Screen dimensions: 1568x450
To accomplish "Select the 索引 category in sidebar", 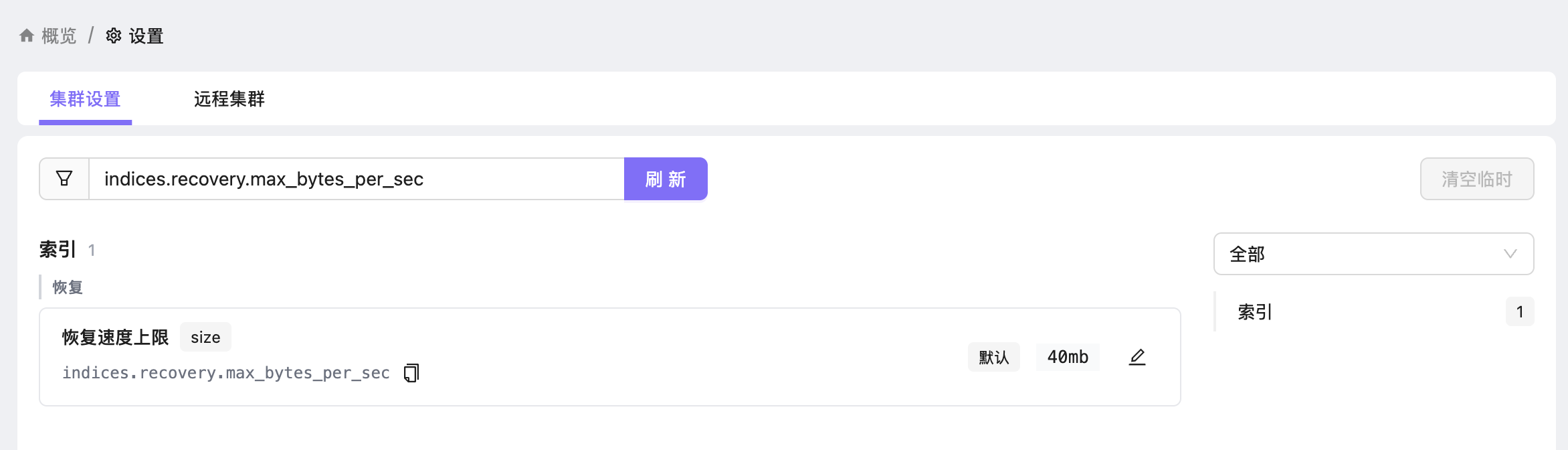I will [x=1374, y=311].
